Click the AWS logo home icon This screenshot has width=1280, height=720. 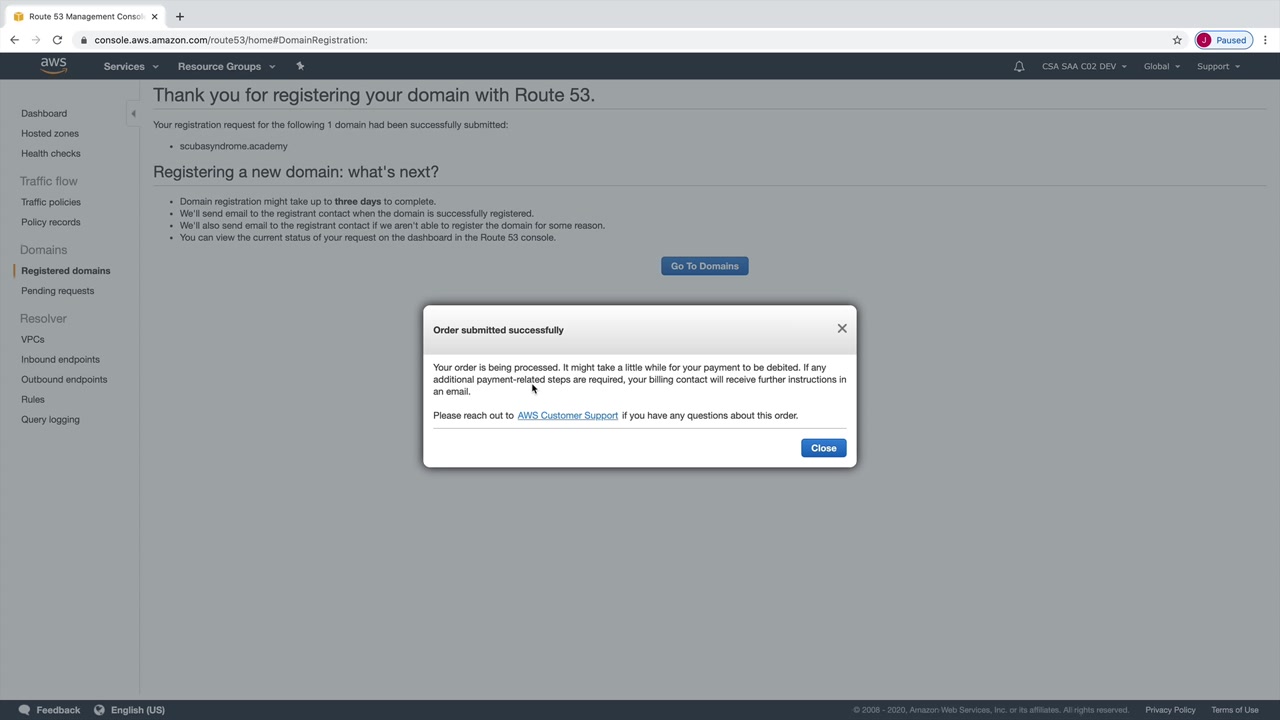(x=54, y=66)
